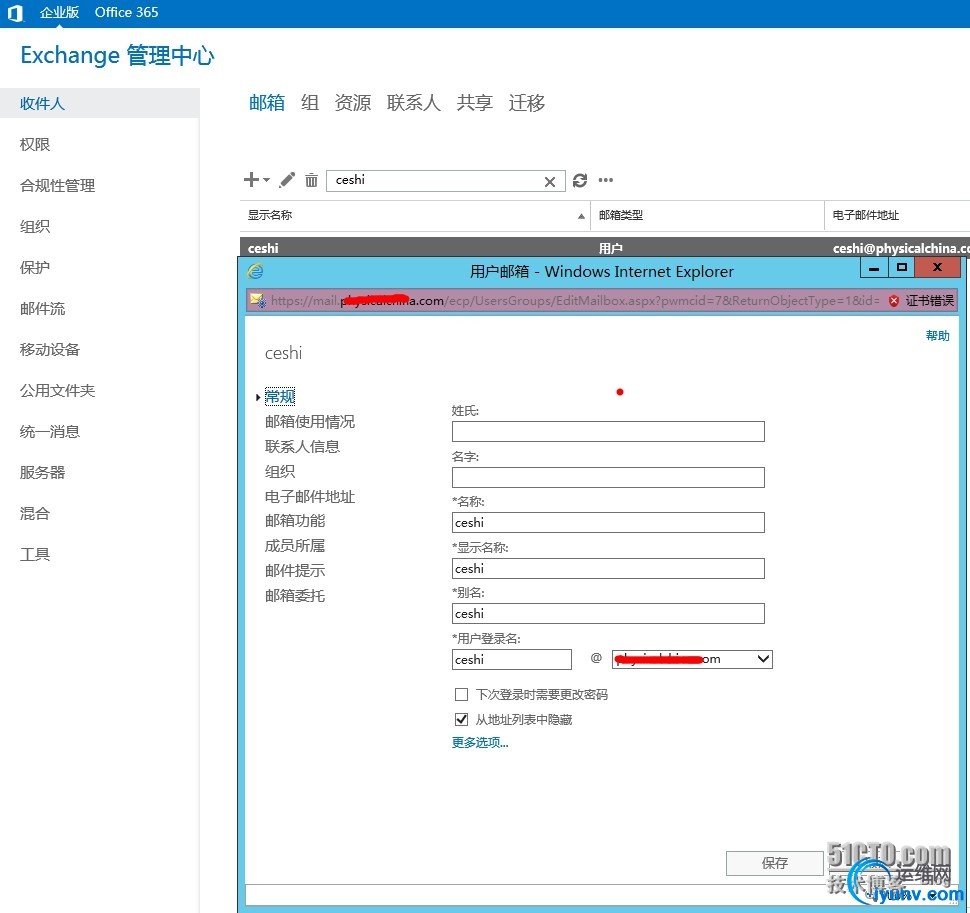Click the 姓氏 input field

point(608,431)
